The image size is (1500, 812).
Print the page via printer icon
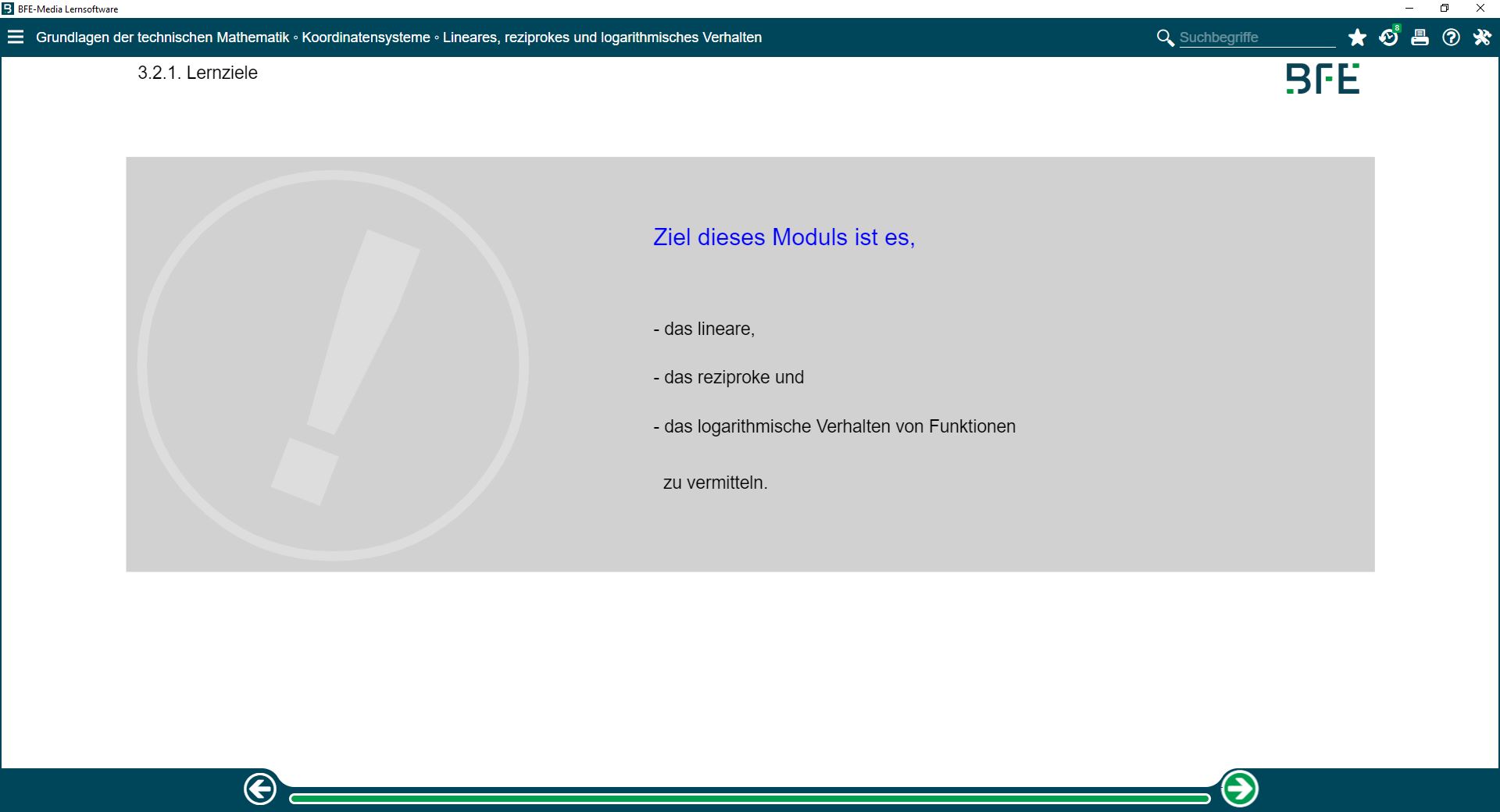tap(1420, 37)
